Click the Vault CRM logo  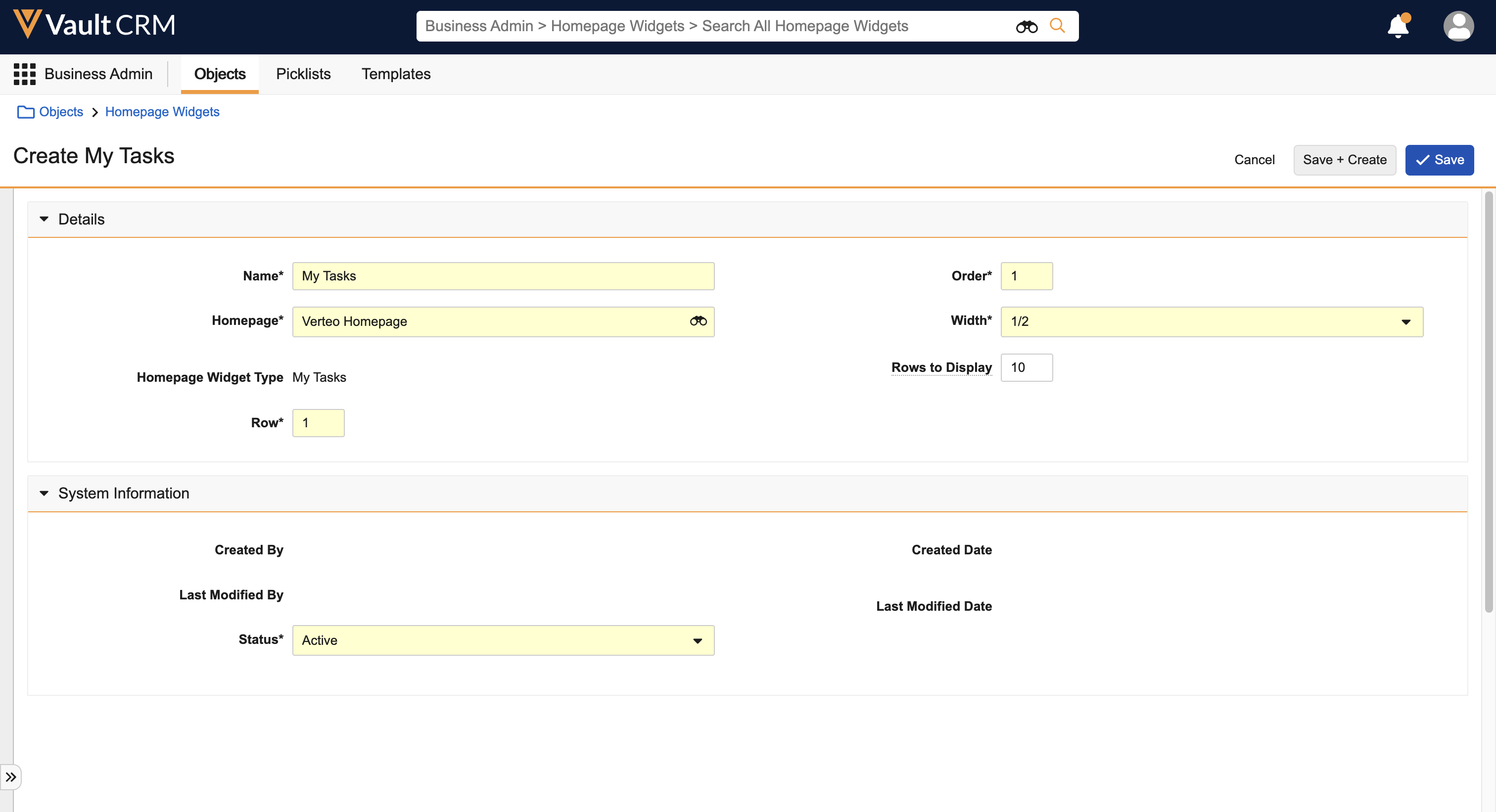pyautogui.click(x=94, y=25)
